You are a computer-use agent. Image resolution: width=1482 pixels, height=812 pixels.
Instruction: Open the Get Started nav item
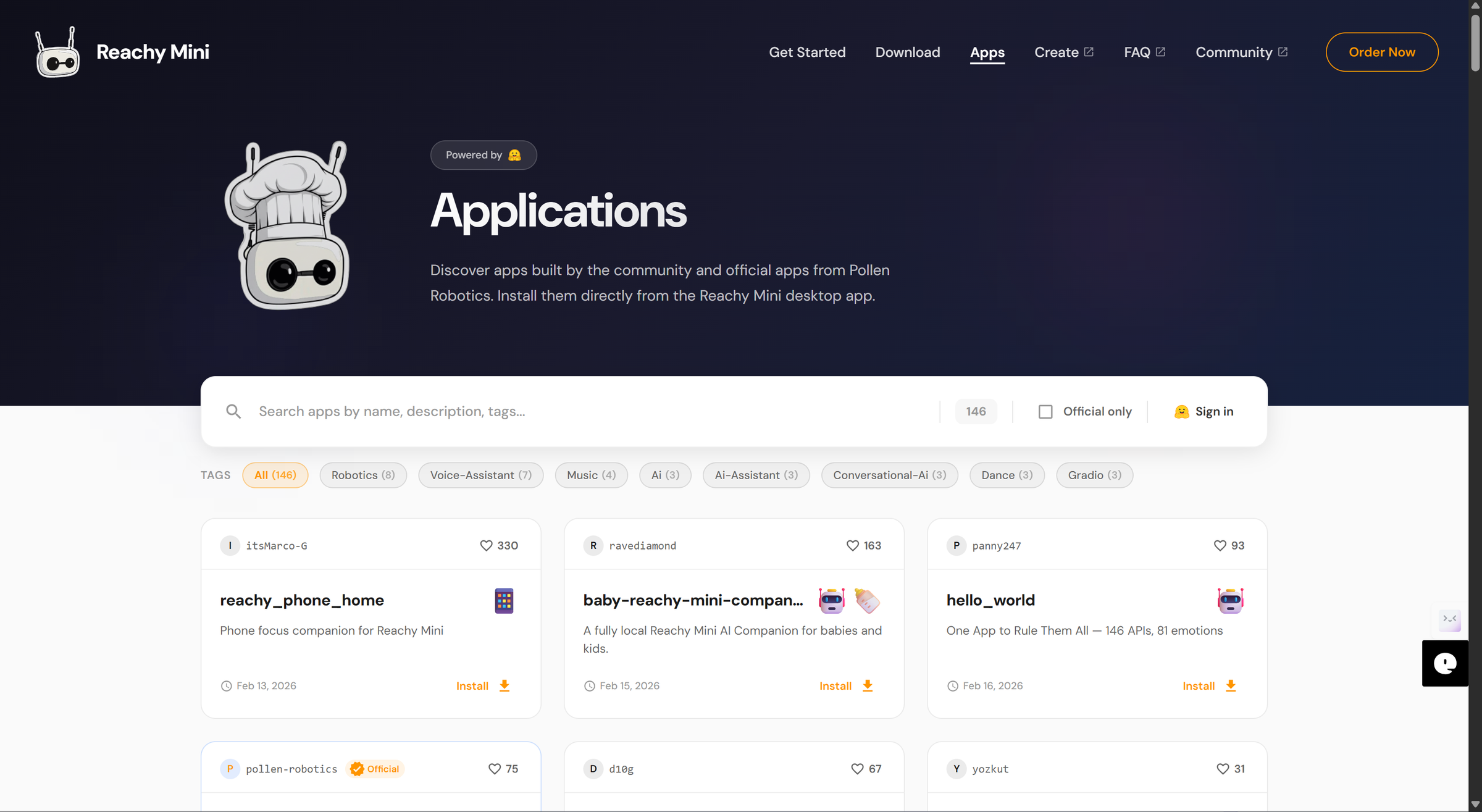807,52
